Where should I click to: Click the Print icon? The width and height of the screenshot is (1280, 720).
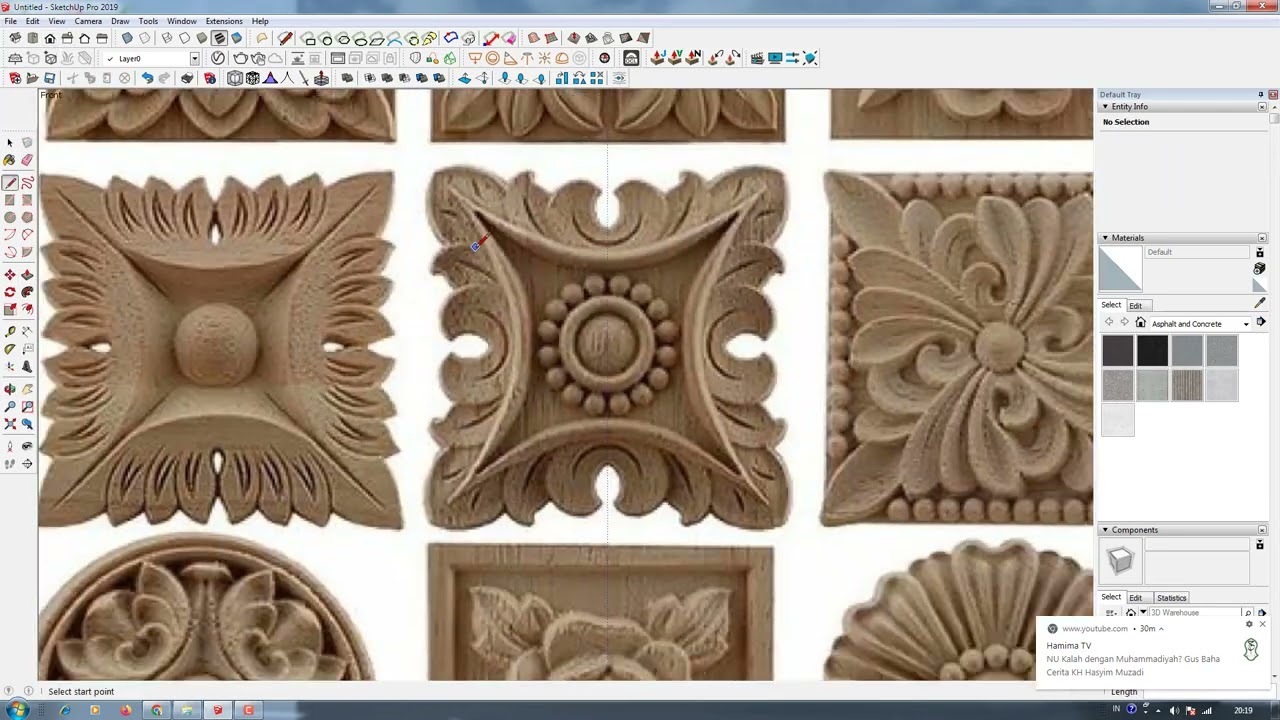187,78
